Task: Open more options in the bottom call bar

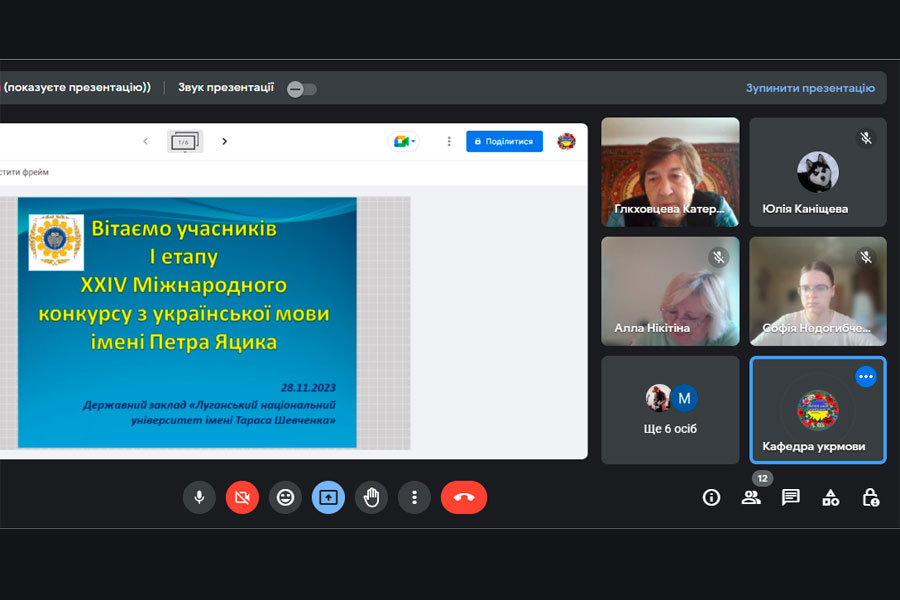Action: click(x=414, y=497)
